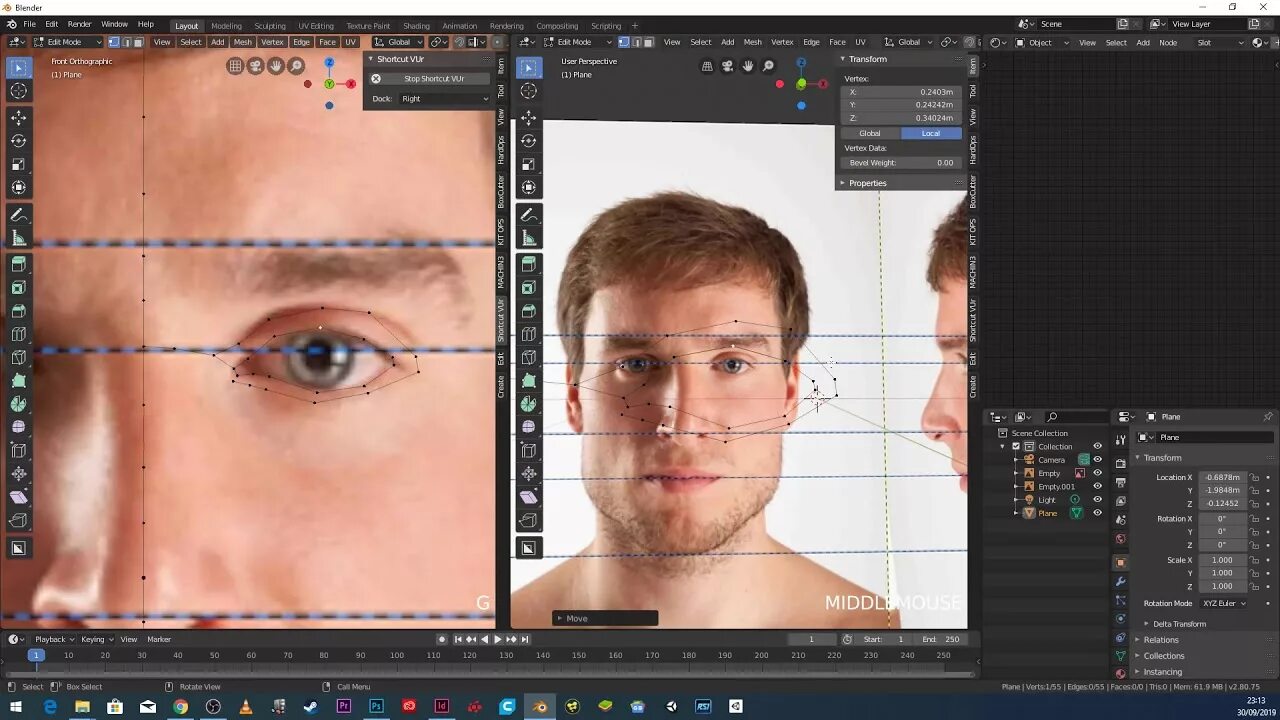Select the Cursor tool in the left viewport toolbar
Image resolution: width=1280 pixels, height=720 pixels.
(18, 91)
